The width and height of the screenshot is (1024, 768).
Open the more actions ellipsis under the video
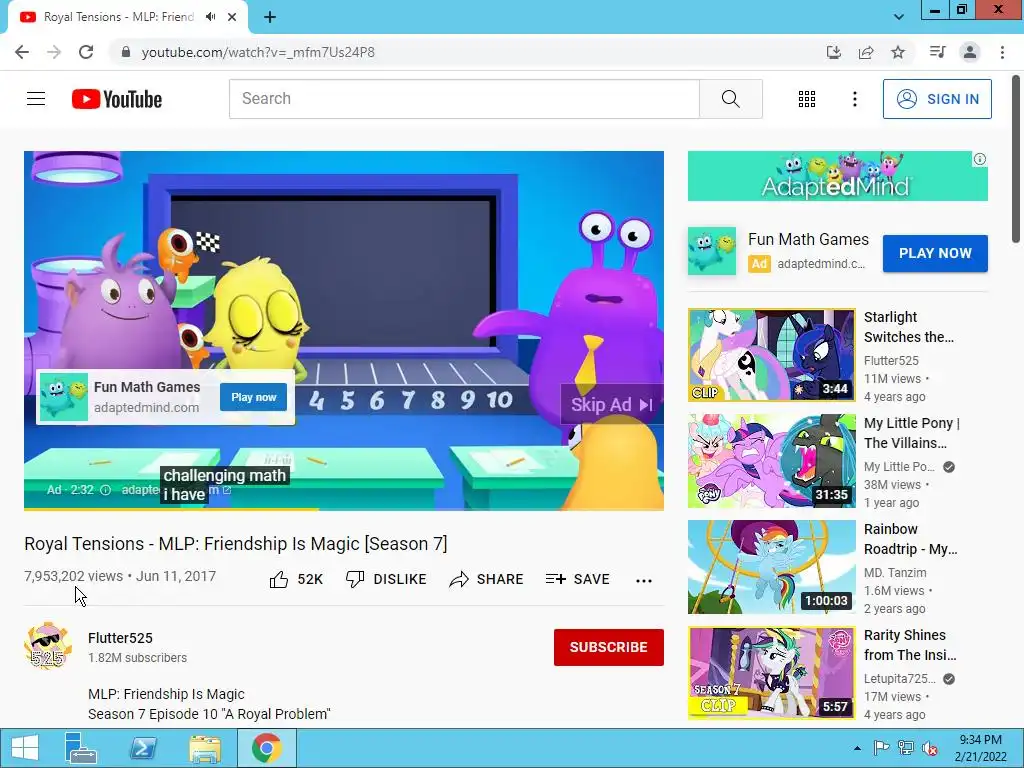click(x=644, y=580)
